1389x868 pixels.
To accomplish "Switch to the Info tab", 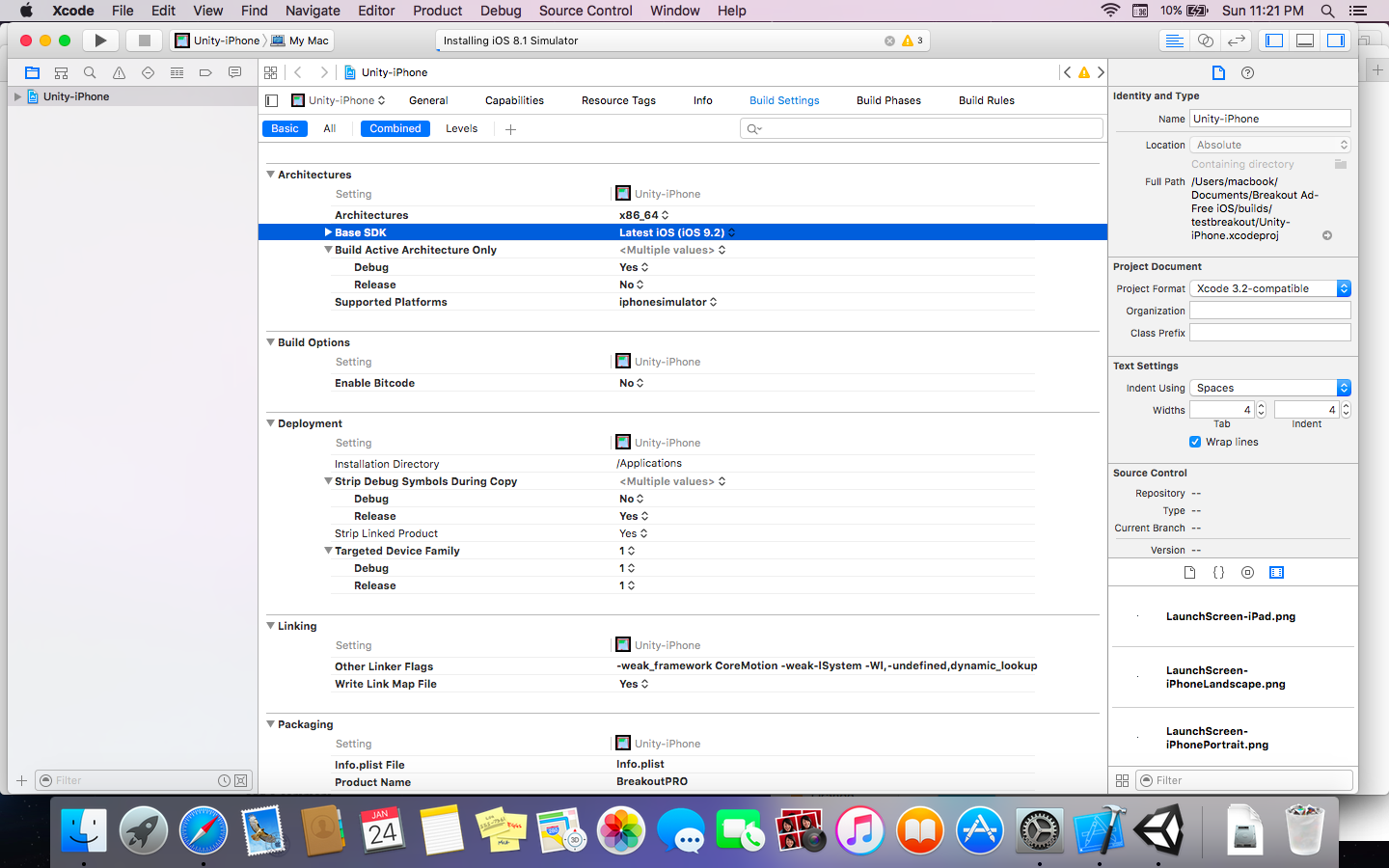I will point(703,100).
